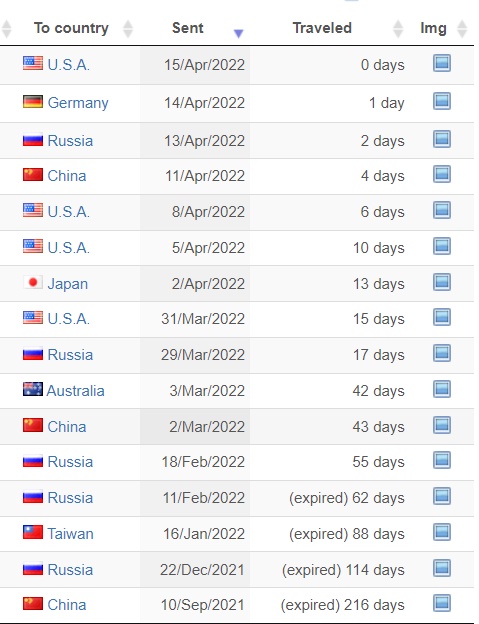Open image icon for the 15/Apr/2022 postcard
Viewport: 479px width, 624px height.
pyautogui.click(x=442, y=63)
